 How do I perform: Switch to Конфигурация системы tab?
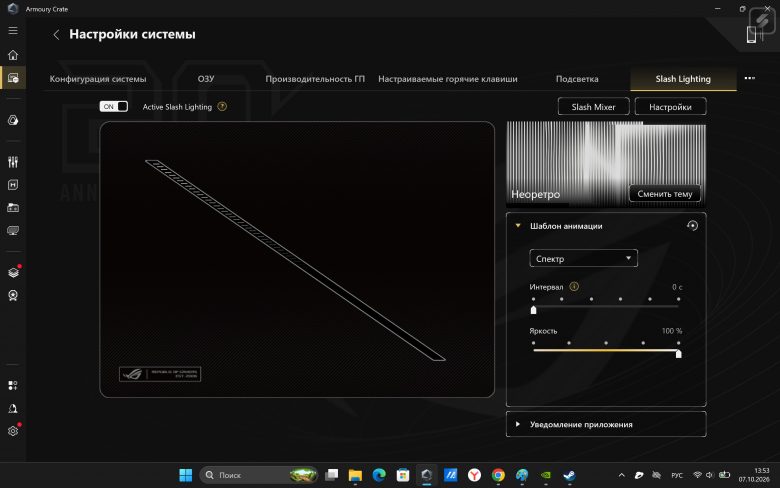[x=98, y=79]
